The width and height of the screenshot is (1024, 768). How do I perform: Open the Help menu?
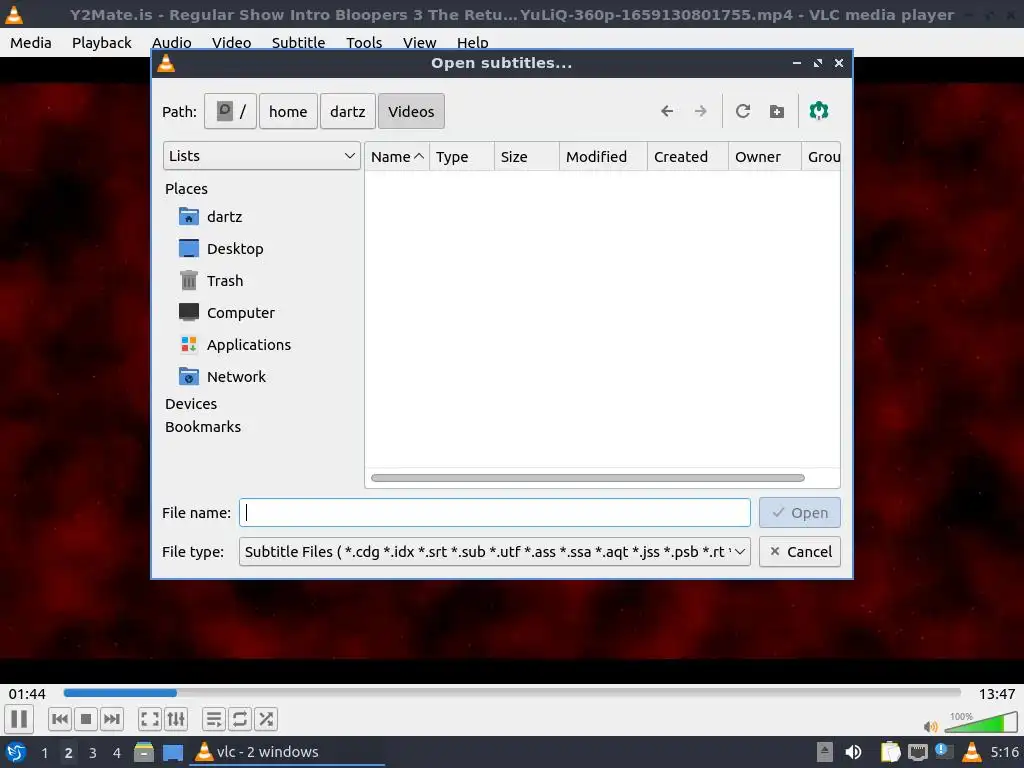point(472,42)
